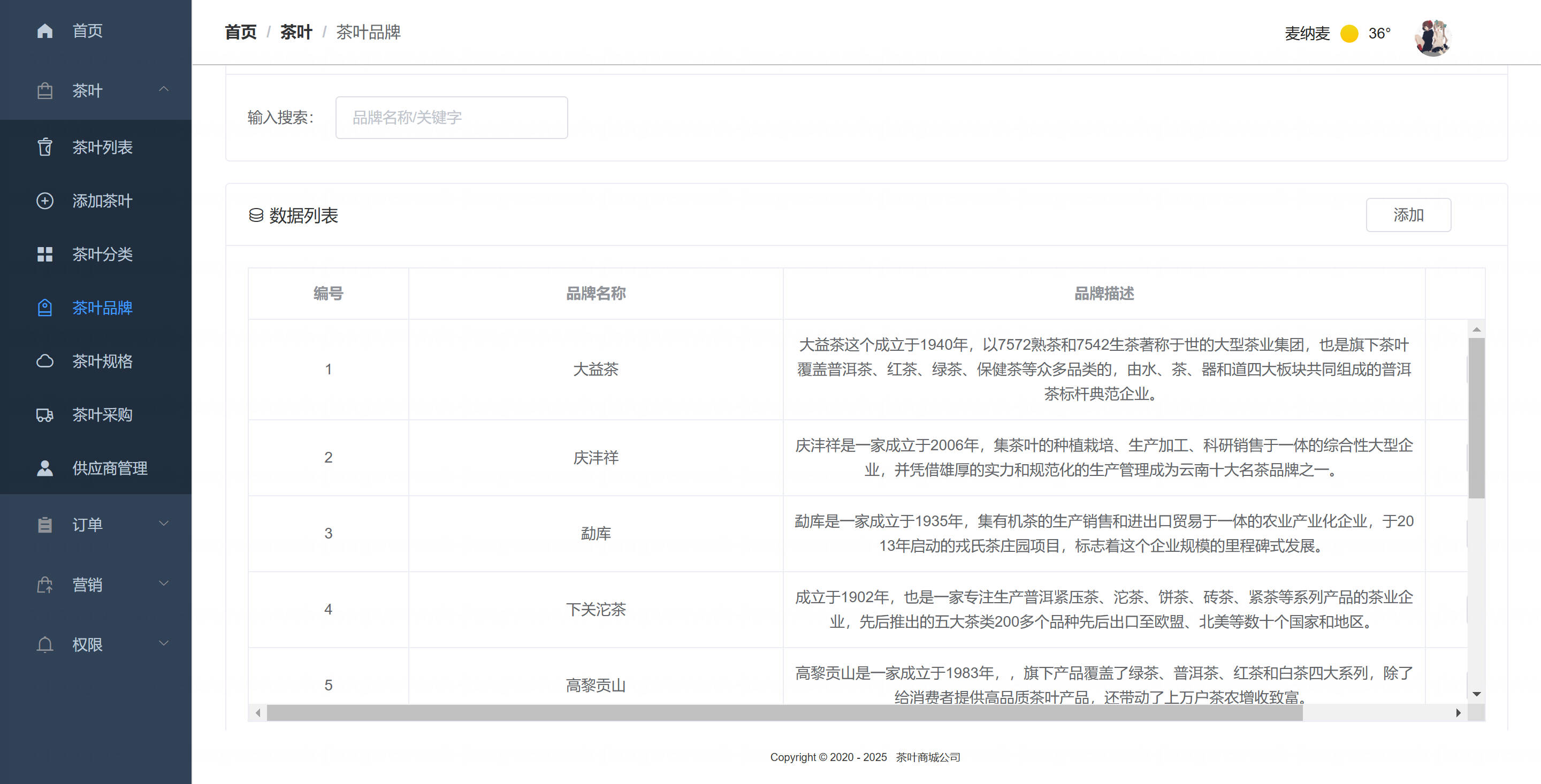Click the add tea plus-circle icon
This screenshot has height=784, width=1541.
click(45, 201)
